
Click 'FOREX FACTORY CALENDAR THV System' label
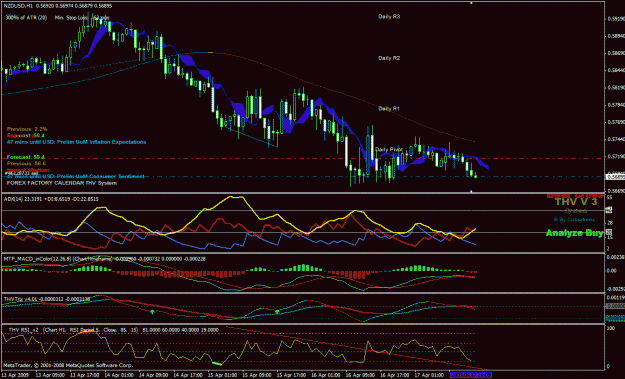62,183
